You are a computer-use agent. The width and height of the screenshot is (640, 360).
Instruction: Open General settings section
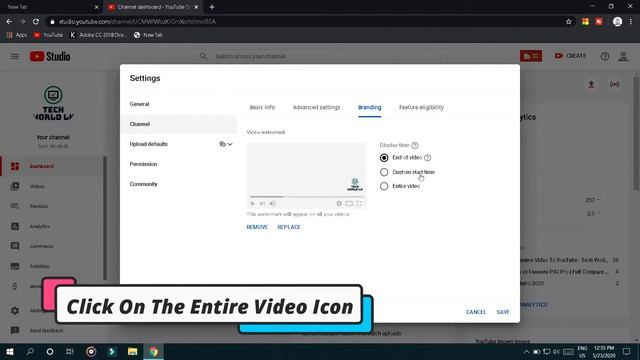click(x=139, y=104)
